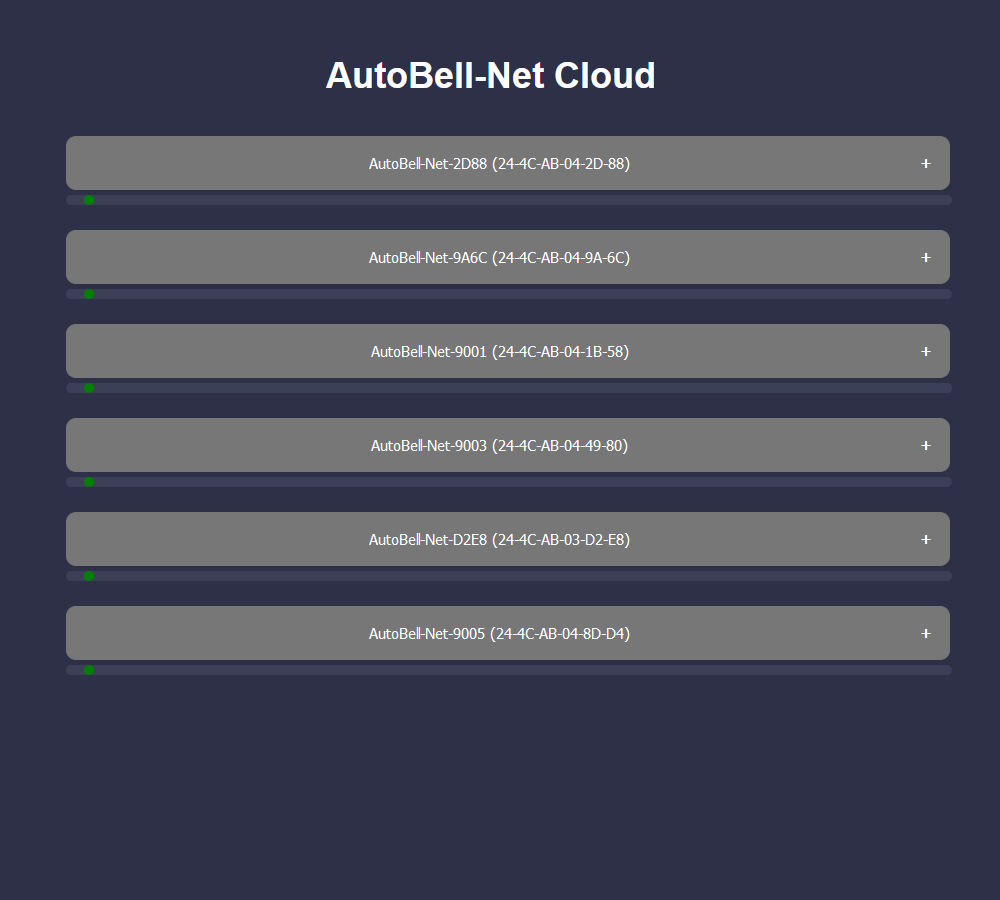Select the AutoBell-Net-D2E8 (24-4C-AB-03-D2-E8) label
Image resolution: width=1000 pixels, height=900 pixels.
[x=499, y=540]
